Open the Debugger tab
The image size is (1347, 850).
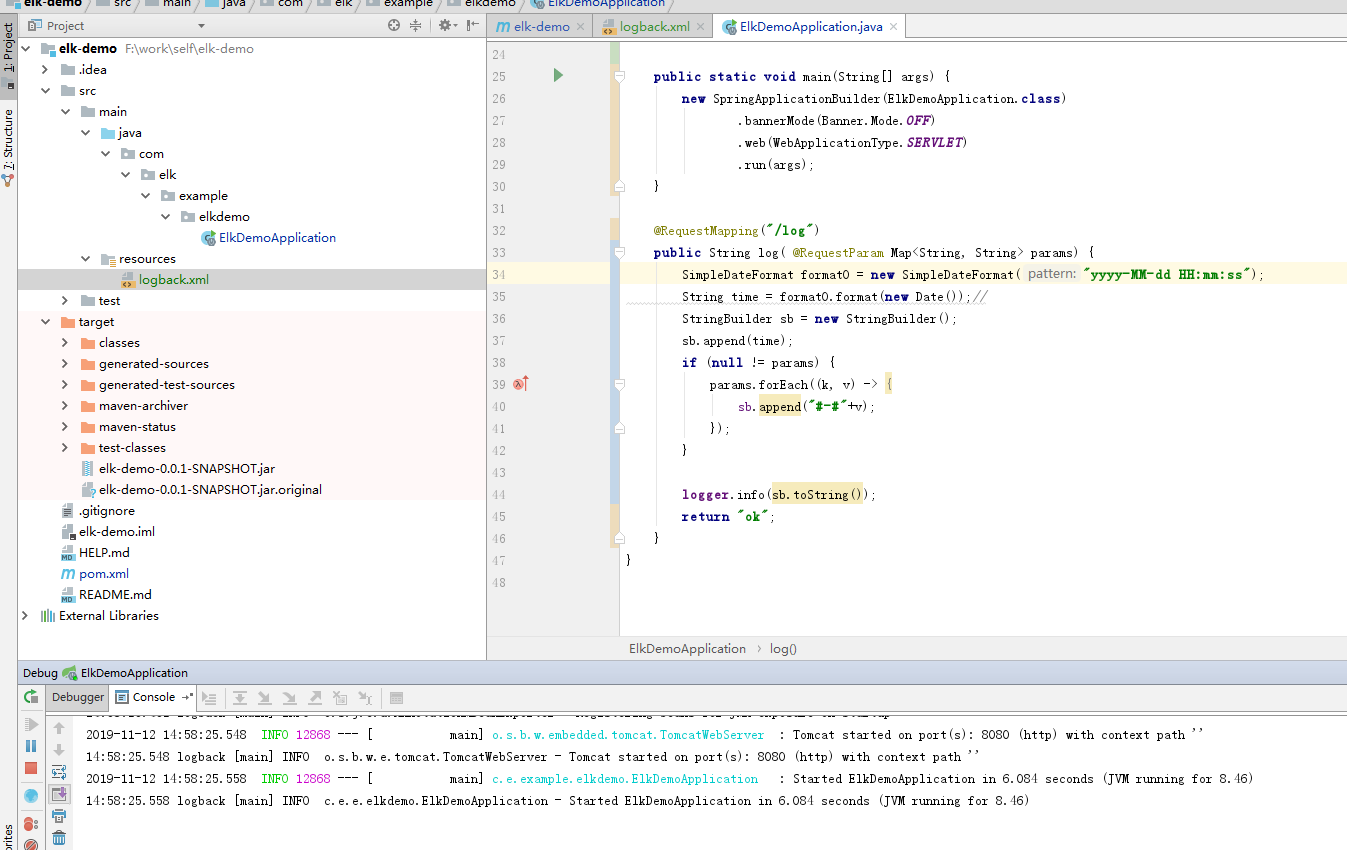[78, 697]
